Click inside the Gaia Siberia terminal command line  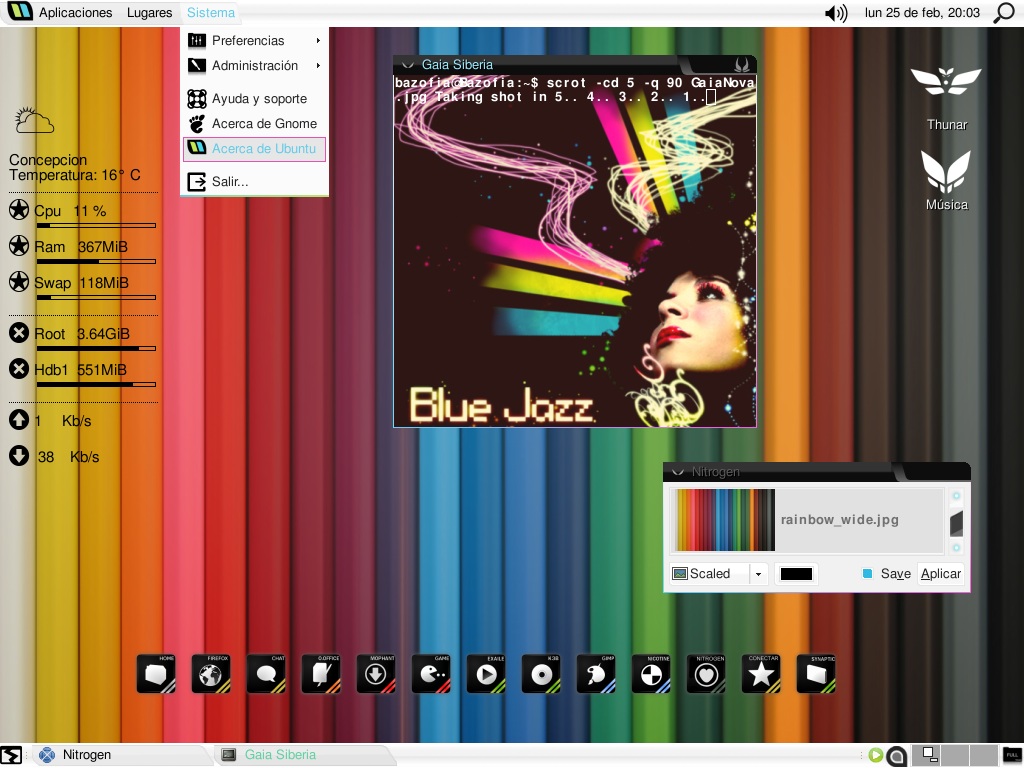click(x=575, y=89)
